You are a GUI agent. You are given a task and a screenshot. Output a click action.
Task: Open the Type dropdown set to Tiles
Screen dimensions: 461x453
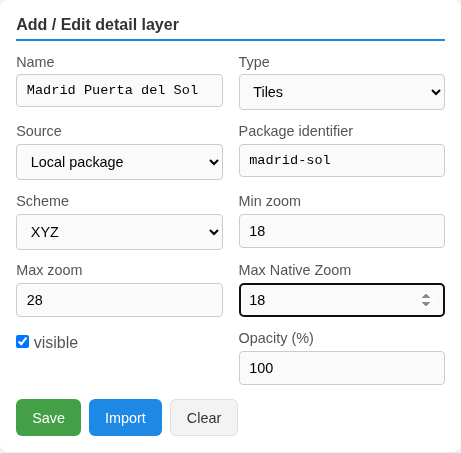point(342,92)
